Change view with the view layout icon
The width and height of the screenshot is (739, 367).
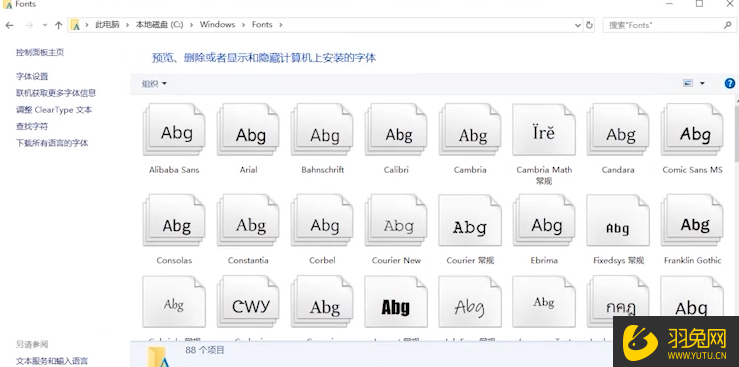(688, 83)
